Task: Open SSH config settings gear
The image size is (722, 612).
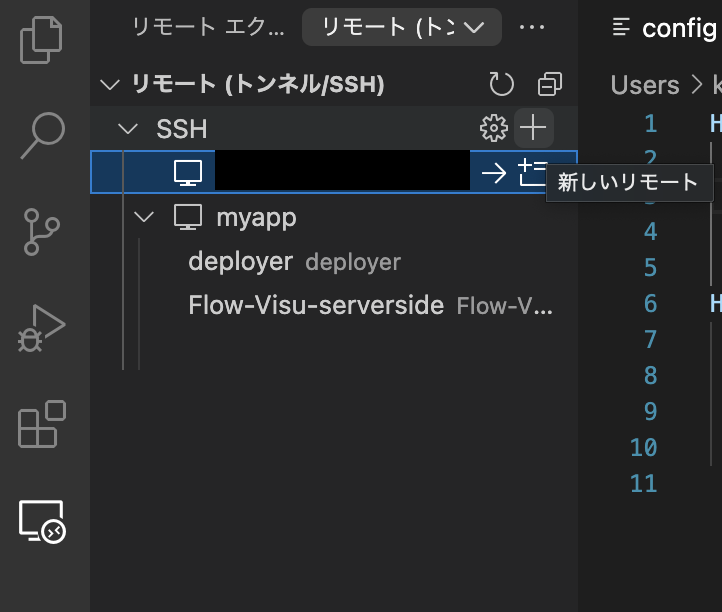Action: pyautogui.click(x=493, y=128)
